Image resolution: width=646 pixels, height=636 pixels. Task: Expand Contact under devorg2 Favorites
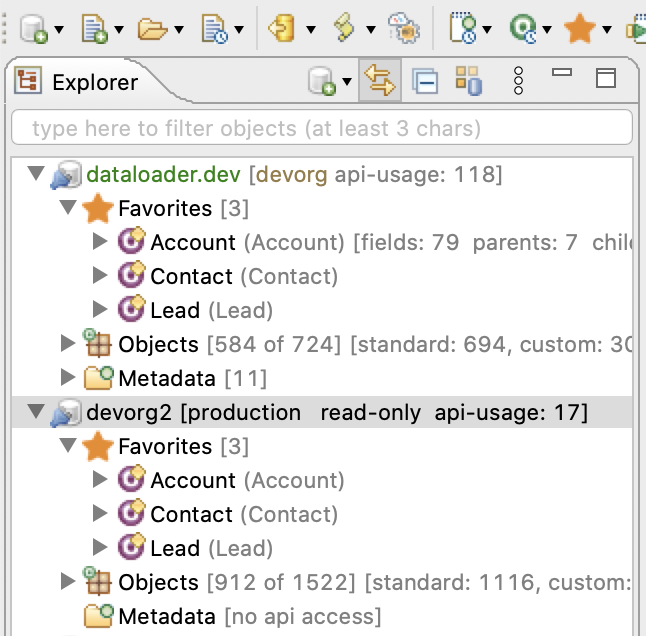100,513
